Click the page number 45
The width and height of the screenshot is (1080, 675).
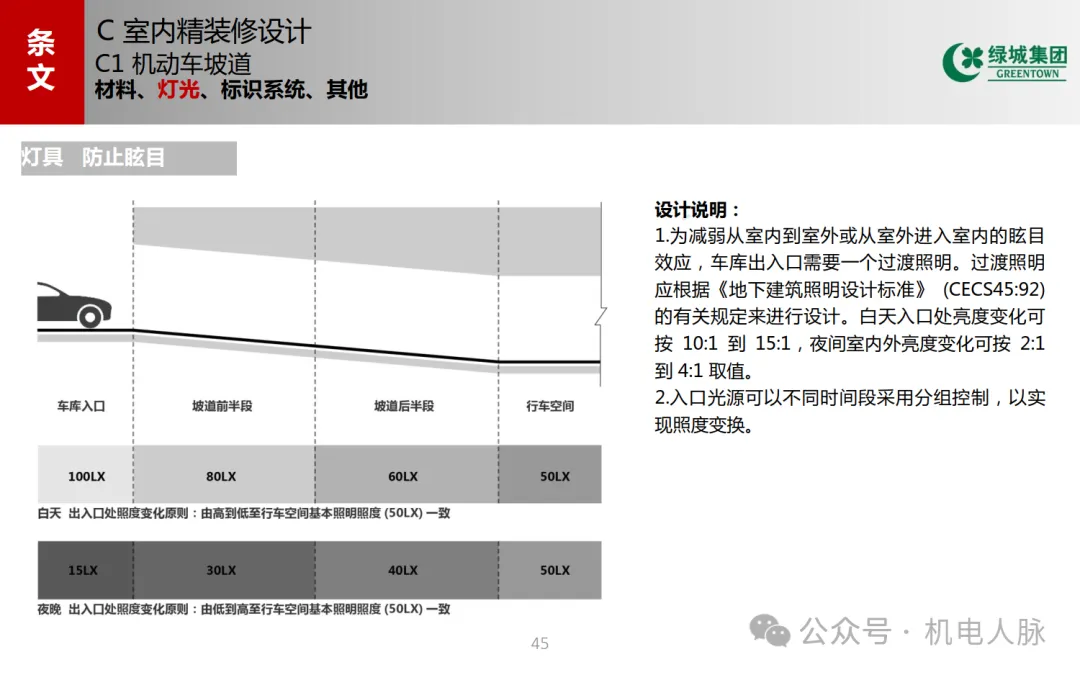540,643
